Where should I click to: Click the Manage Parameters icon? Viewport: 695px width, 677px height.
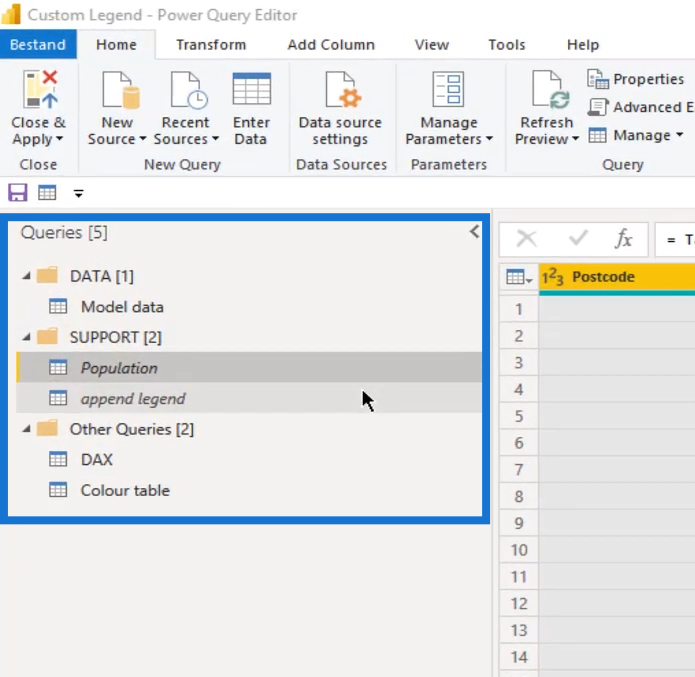448,89
